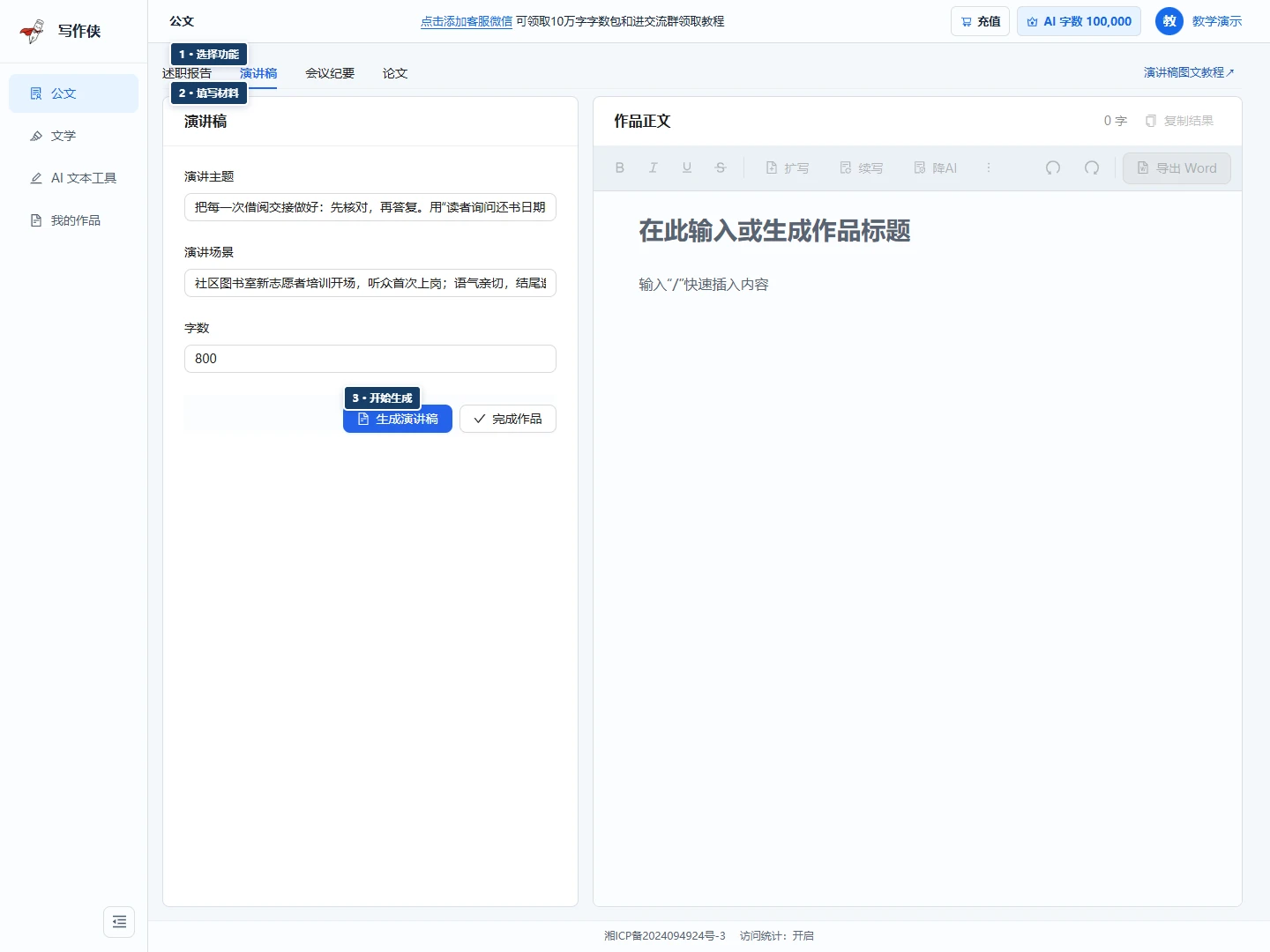Click the 作品正文 panel heading
Viewport: 1270px width, 952px height.
click(x=642, y=121)
